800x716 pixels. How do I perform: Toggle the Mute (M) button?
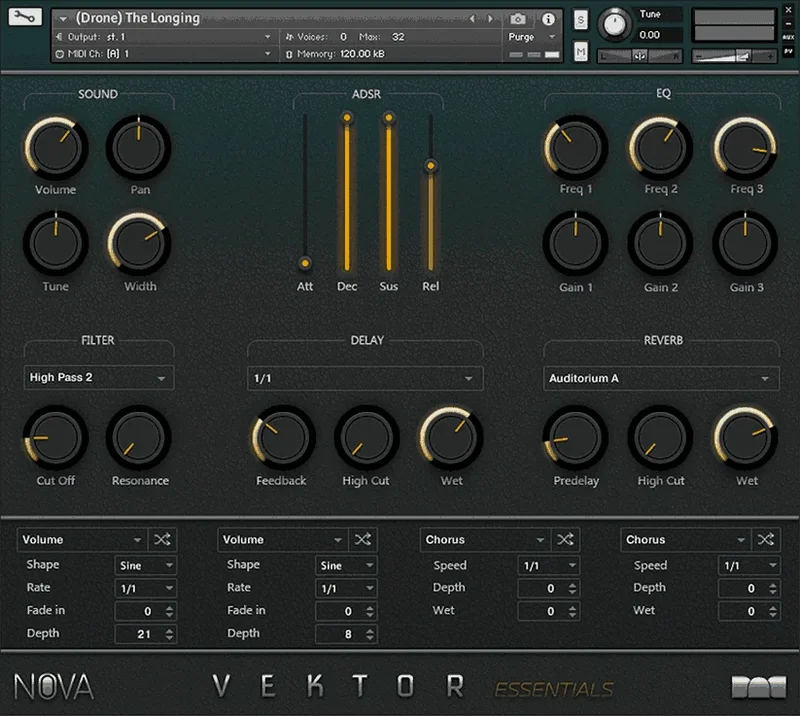coord(581,52)
